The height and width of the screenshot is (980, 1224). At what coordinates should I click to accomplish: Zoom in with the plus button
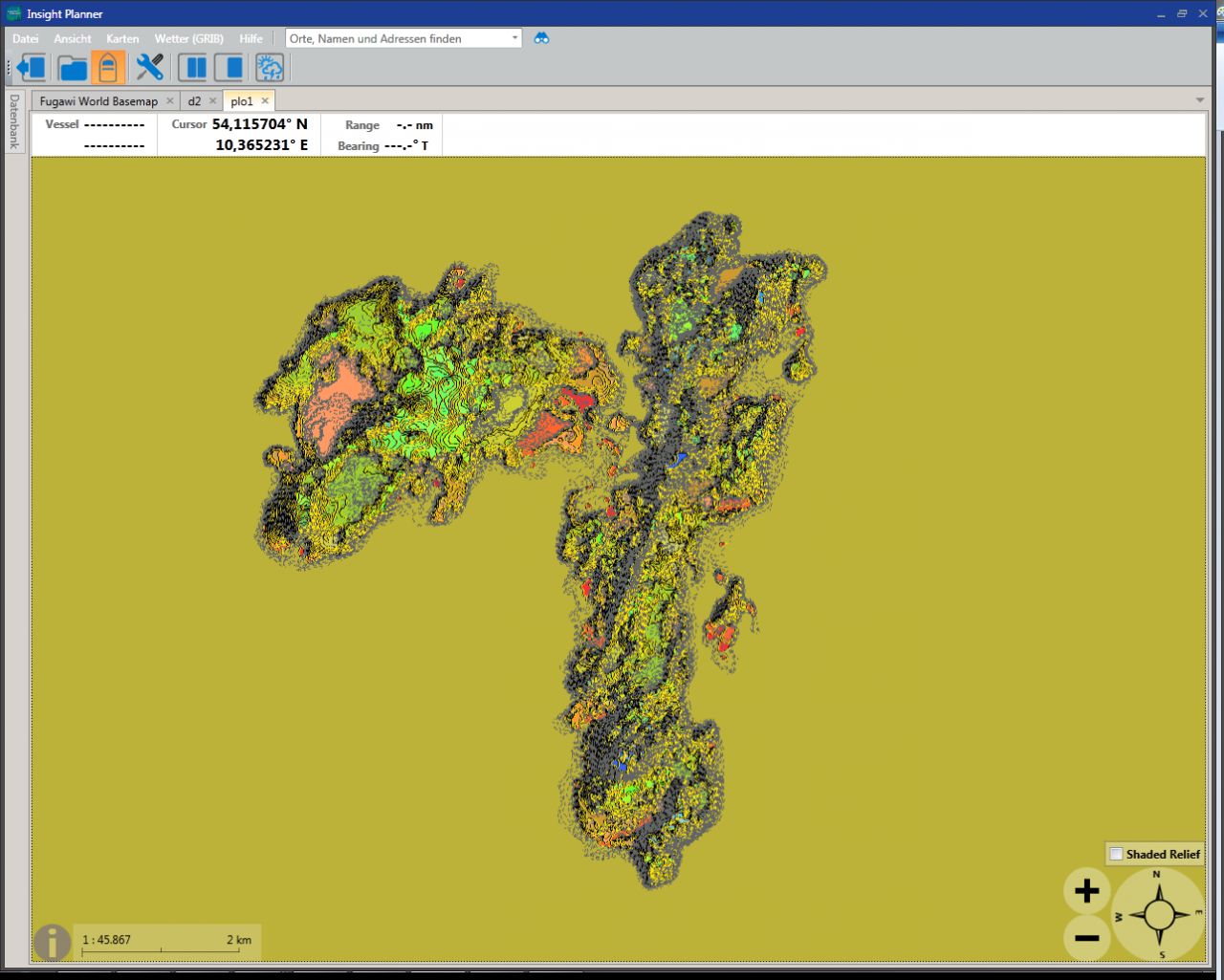(1086, 891)
